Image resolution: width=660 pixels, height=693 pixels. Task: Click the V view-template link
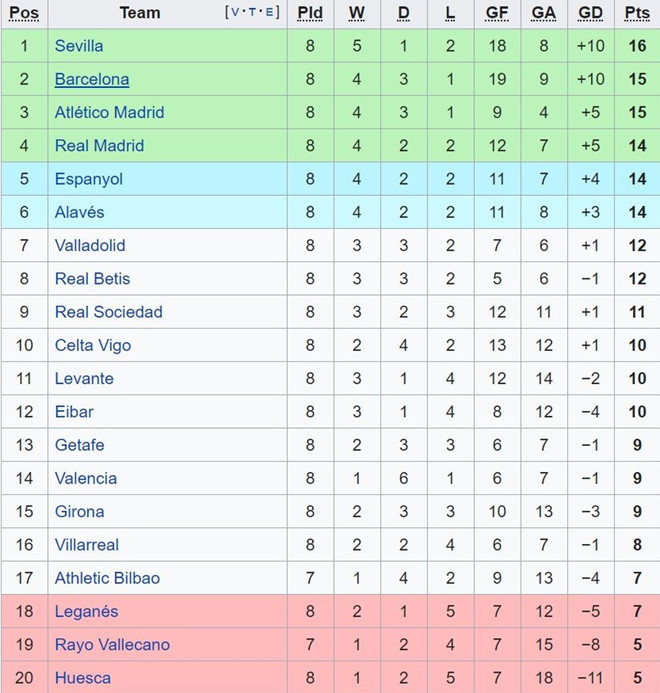[x=233, y=12]
